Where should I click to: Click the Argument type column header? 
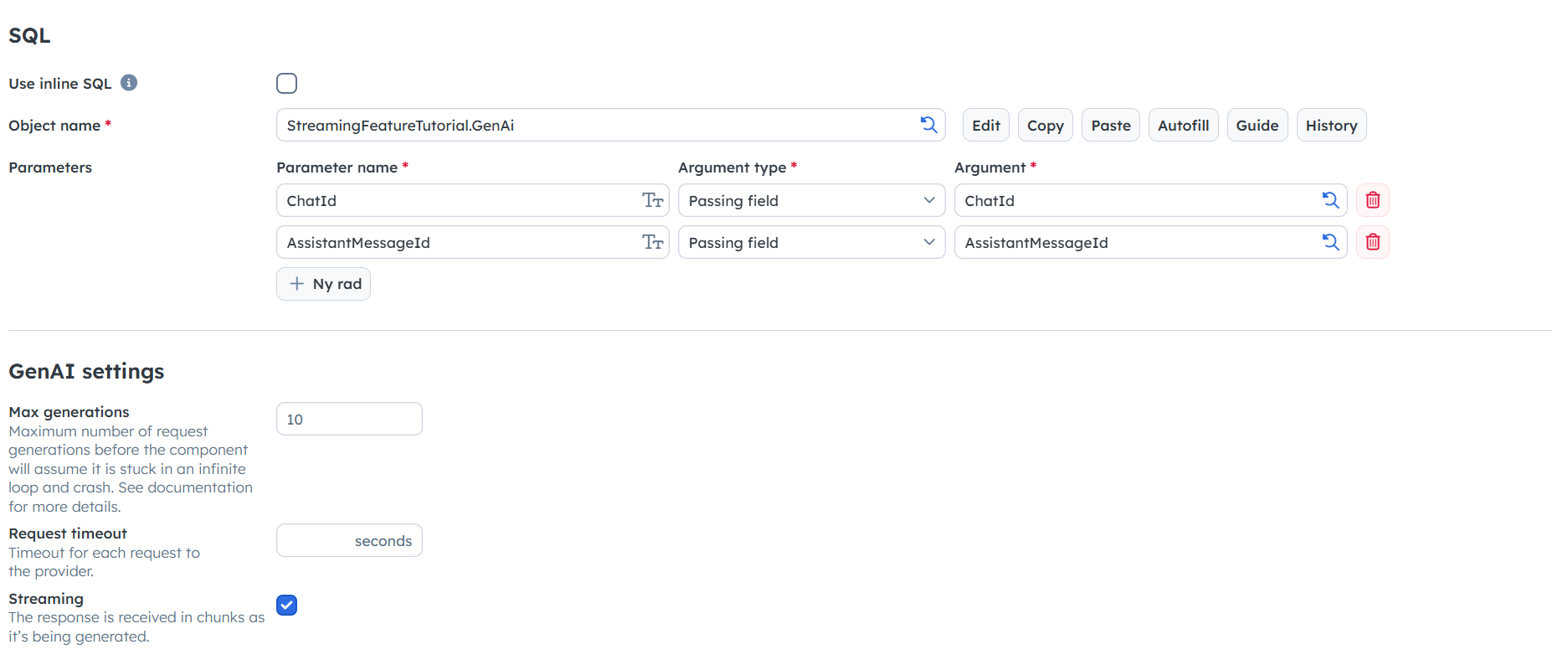[x=733, y=167]
